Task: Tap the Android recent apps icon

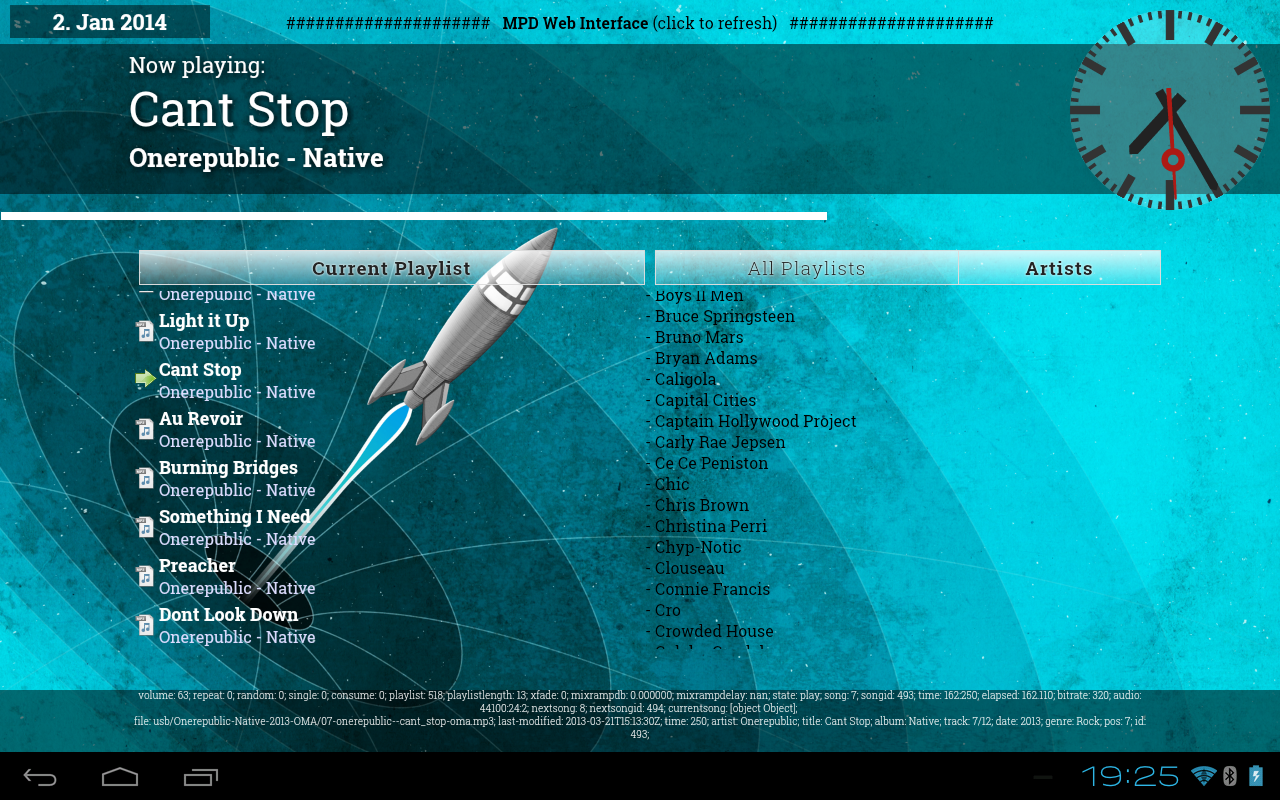Action: [201, 777]
